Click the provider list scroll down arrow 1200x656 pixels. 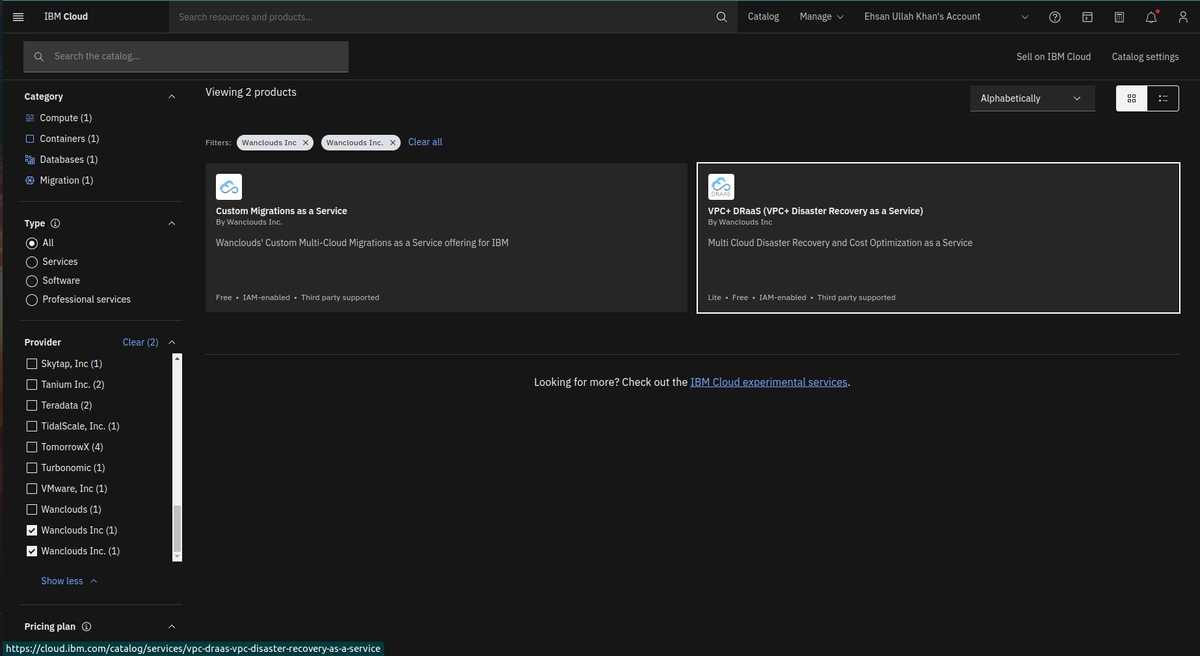178,556
